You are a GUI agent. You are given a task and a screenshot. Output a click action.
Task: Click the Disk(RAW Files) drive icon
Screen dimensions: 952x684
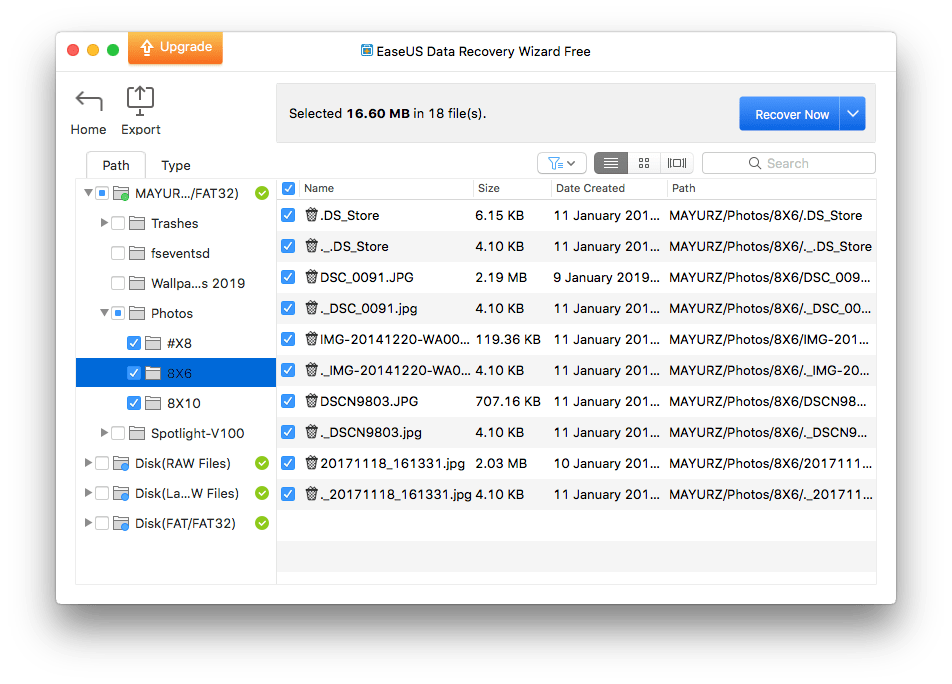[x=121, y=463]
